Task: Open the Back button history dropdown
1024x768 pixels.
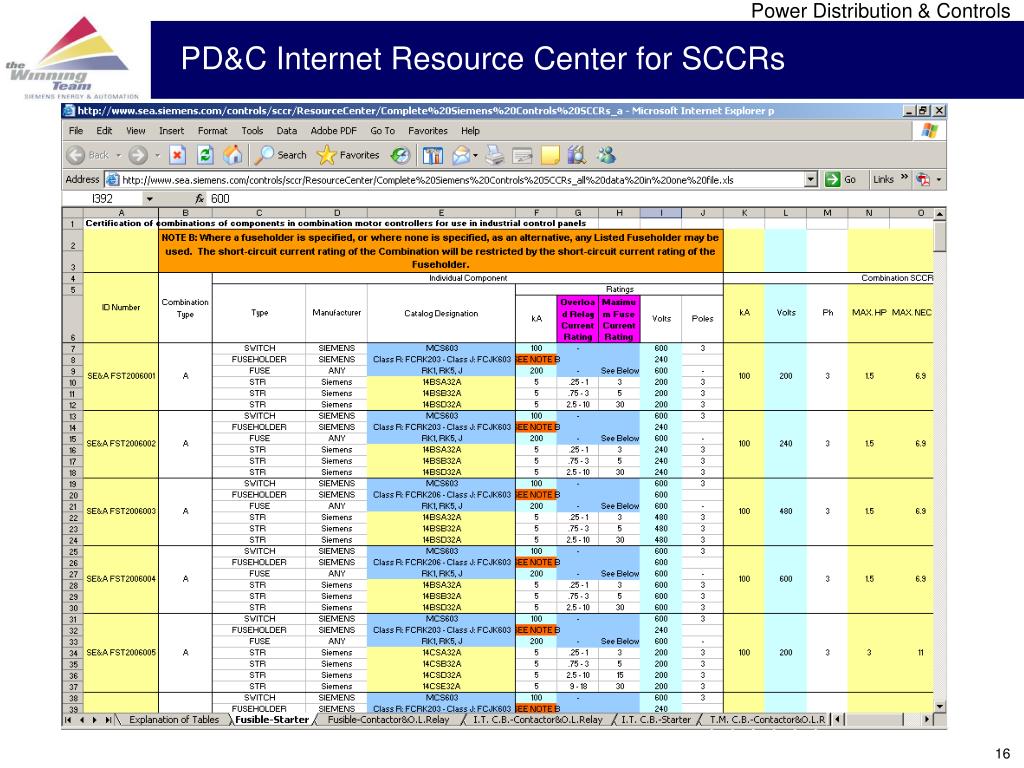Action: click(119, 155)
